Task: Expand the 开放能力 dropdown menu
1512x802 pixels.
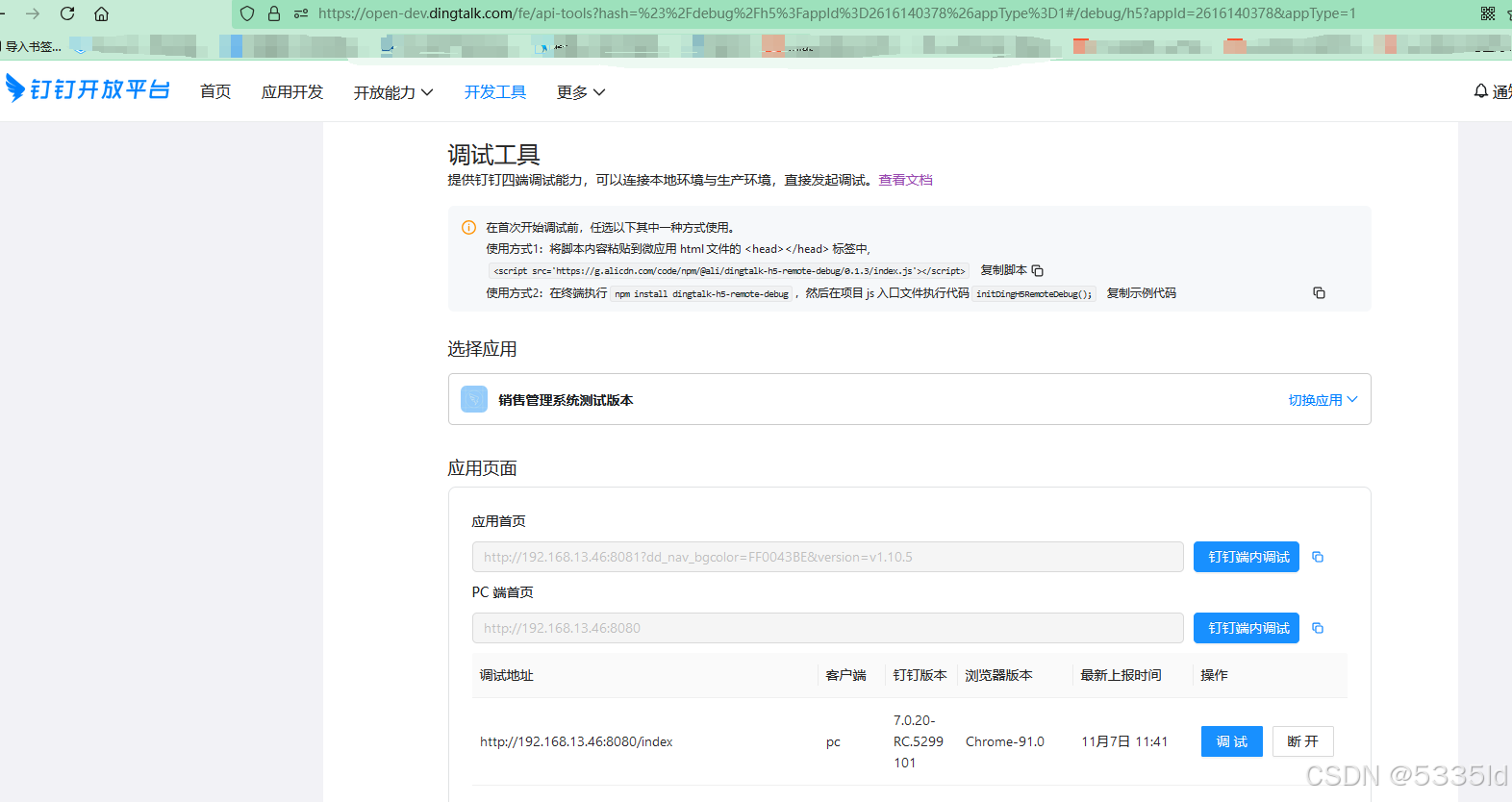Action: (393, 92)
